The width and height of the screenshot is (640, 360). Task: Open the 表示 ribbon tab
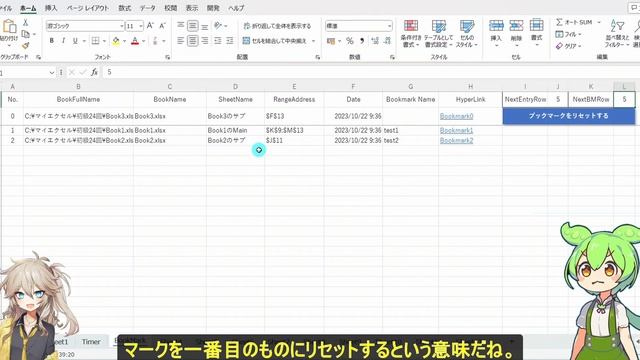(x=192, y=8)
